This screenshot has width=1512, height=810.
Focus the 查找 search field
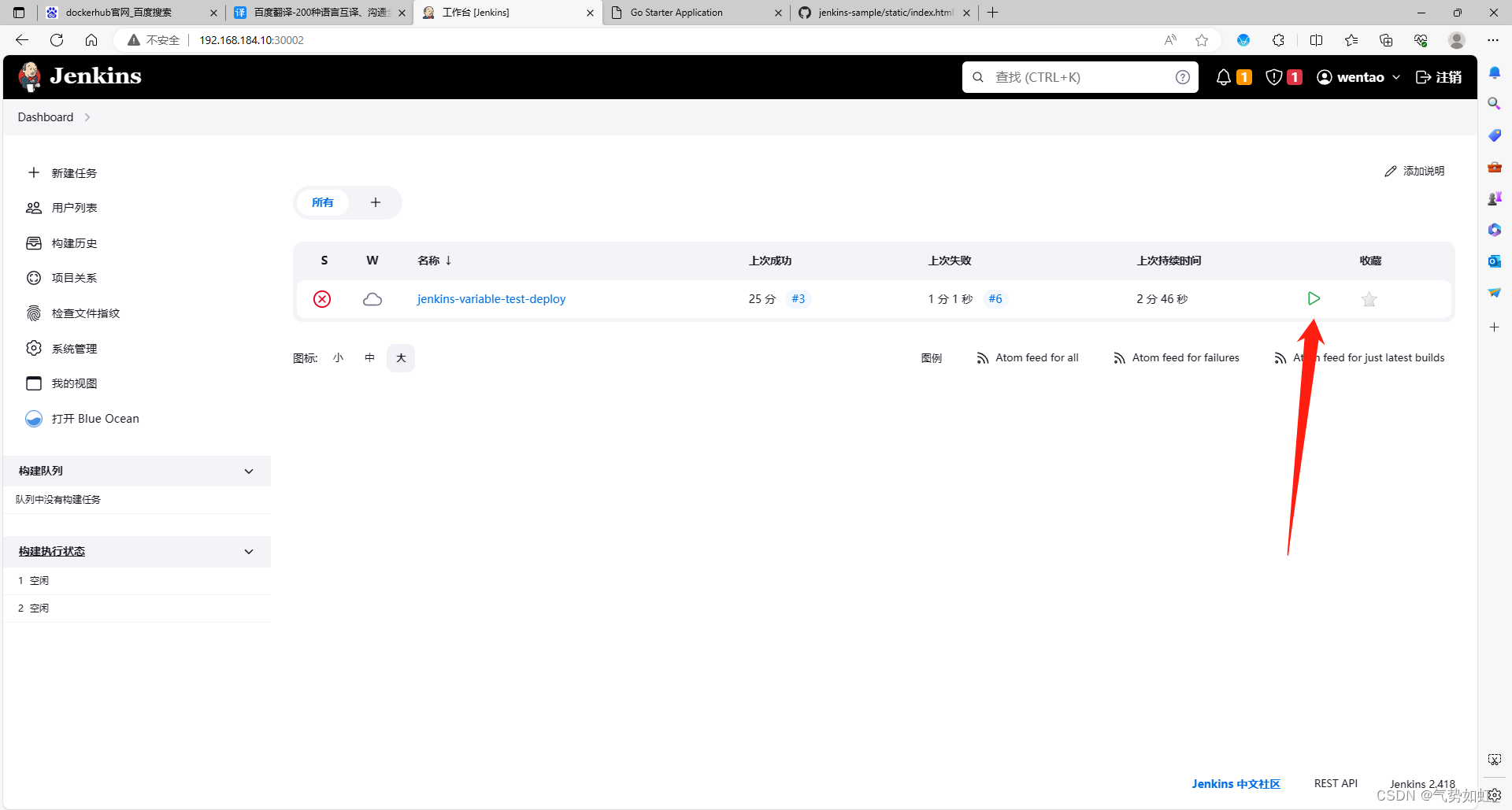(x=1080, y=77)
